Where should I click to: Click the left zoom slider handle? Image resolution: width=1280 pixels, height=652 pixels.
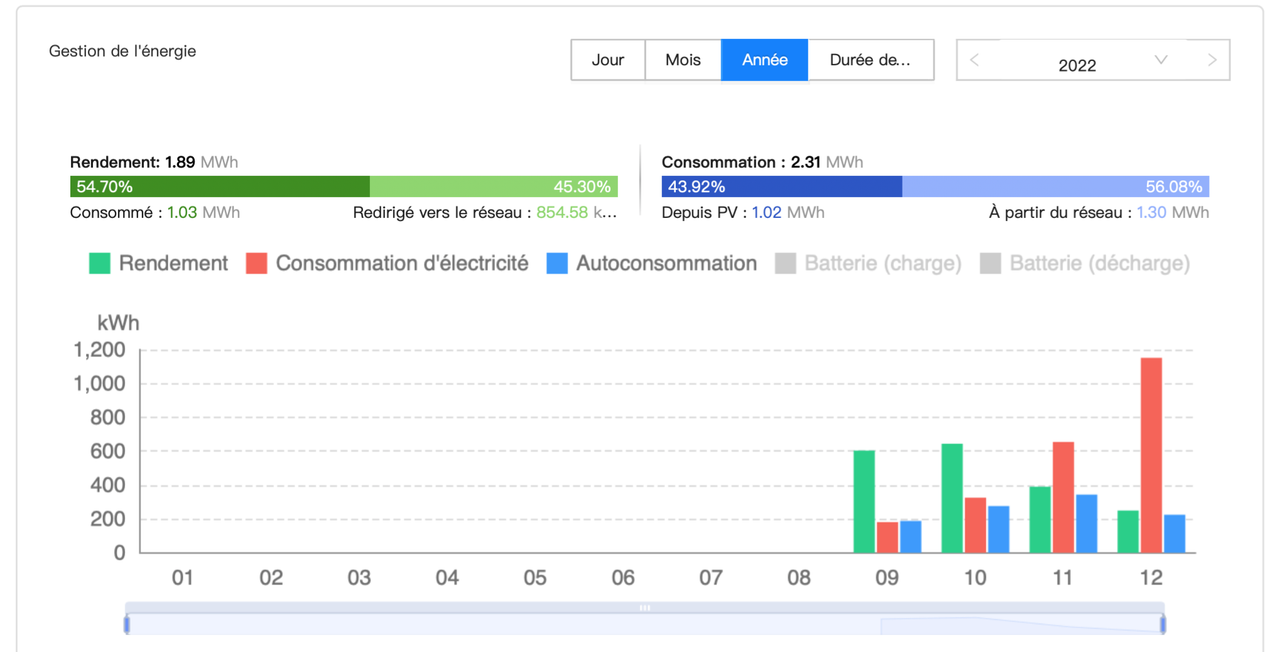(127, 625)
